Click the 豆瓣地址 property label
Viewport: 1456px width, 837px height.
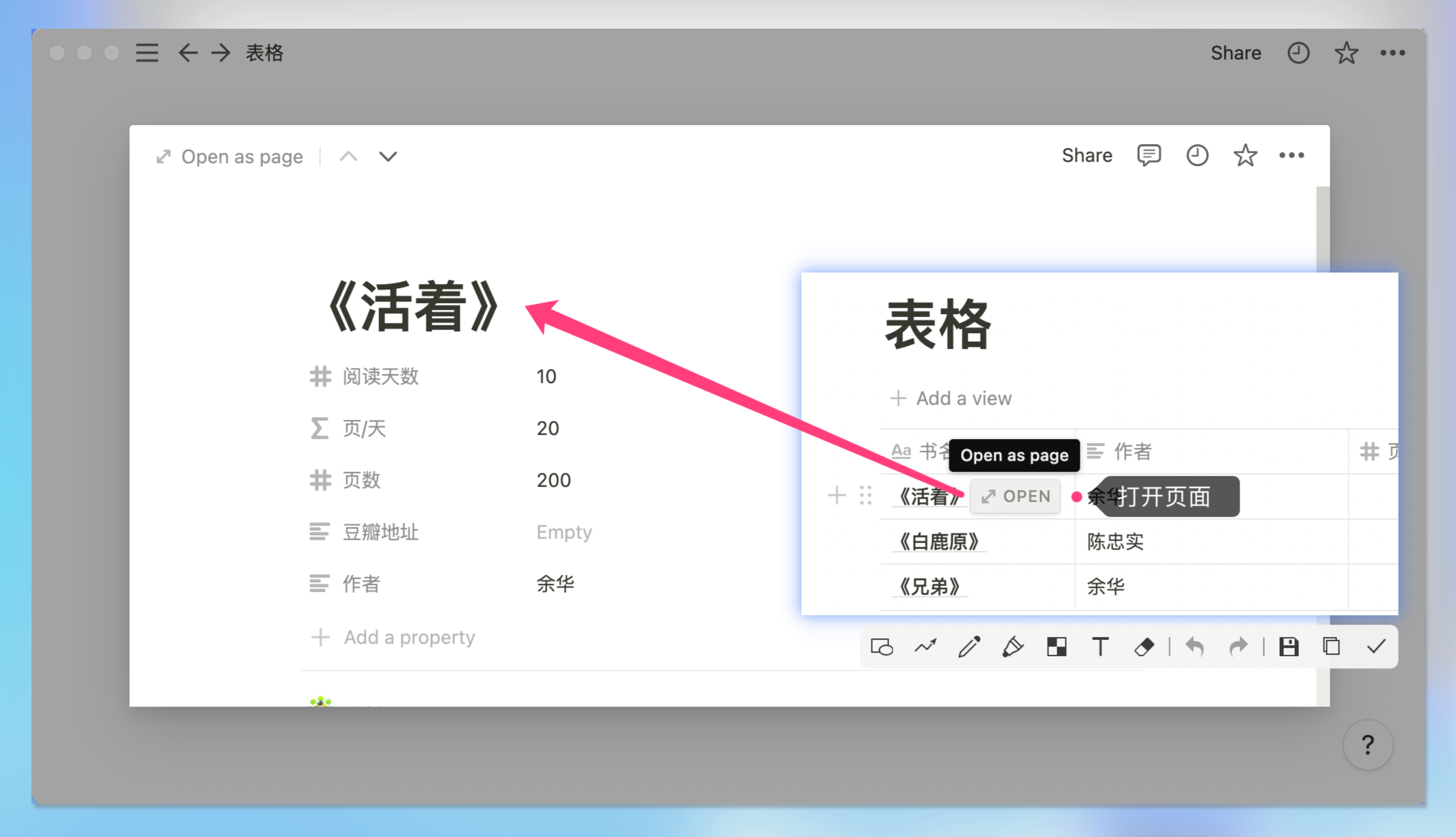(380, 532)
